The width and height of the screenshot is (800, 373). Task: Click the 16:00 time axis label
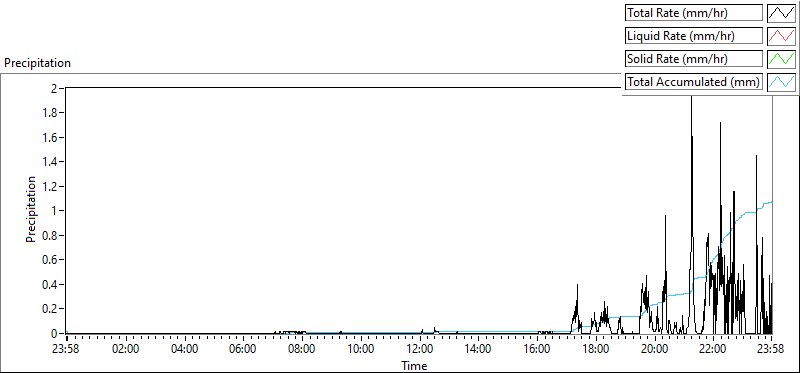pos(537,350)
